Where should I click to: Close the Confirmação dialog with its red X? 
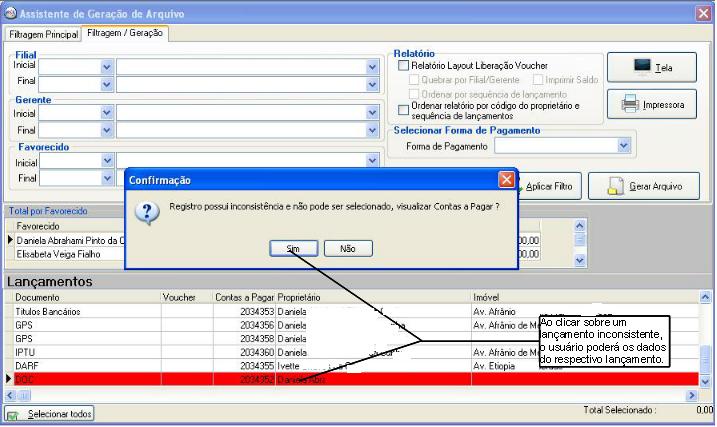click(x=506, y=180)
